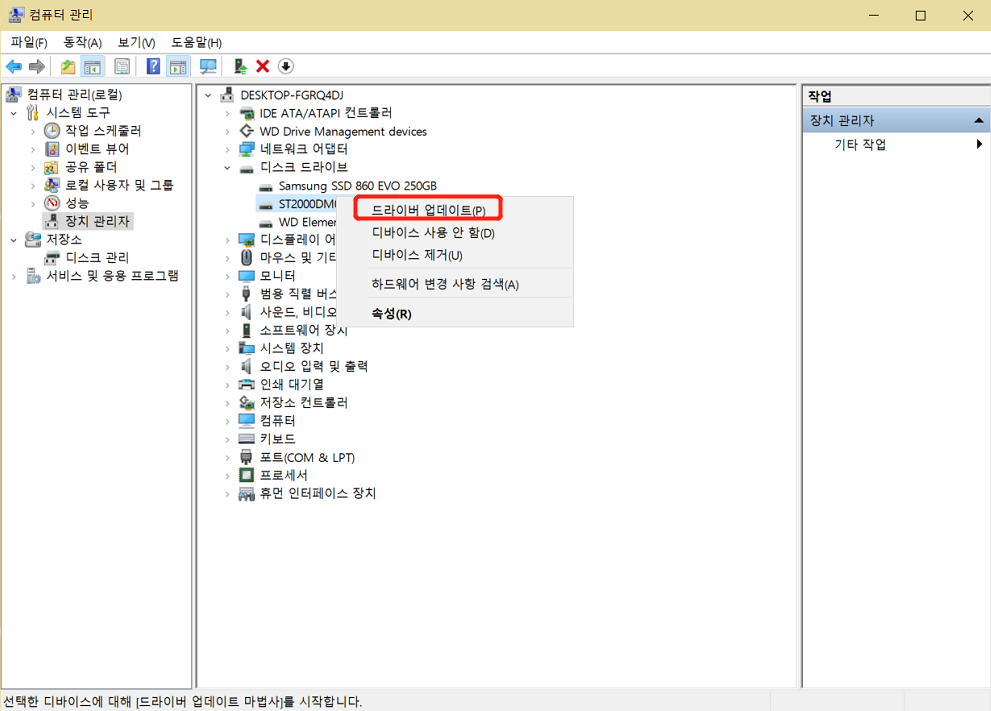Open the 기타 작업 submenu arrow
The width and height of the screenshot is (991, 711).
click(x=978, y=143)
